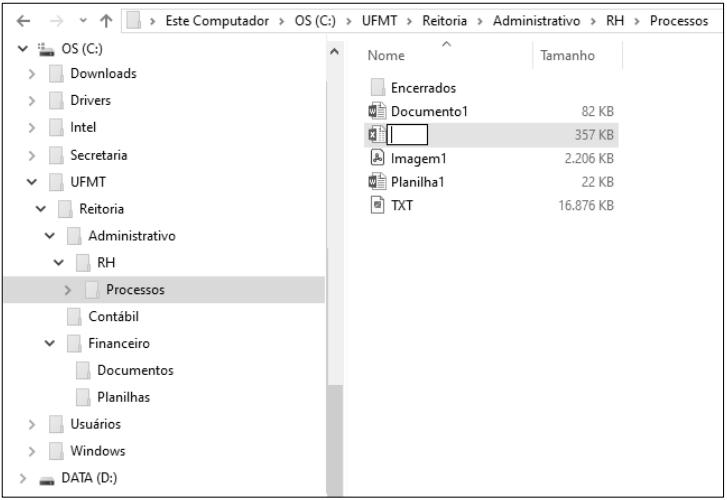Open the Encerrados folder icon
Viewport: 727px width, 500px height.
(x=377, y=88)
